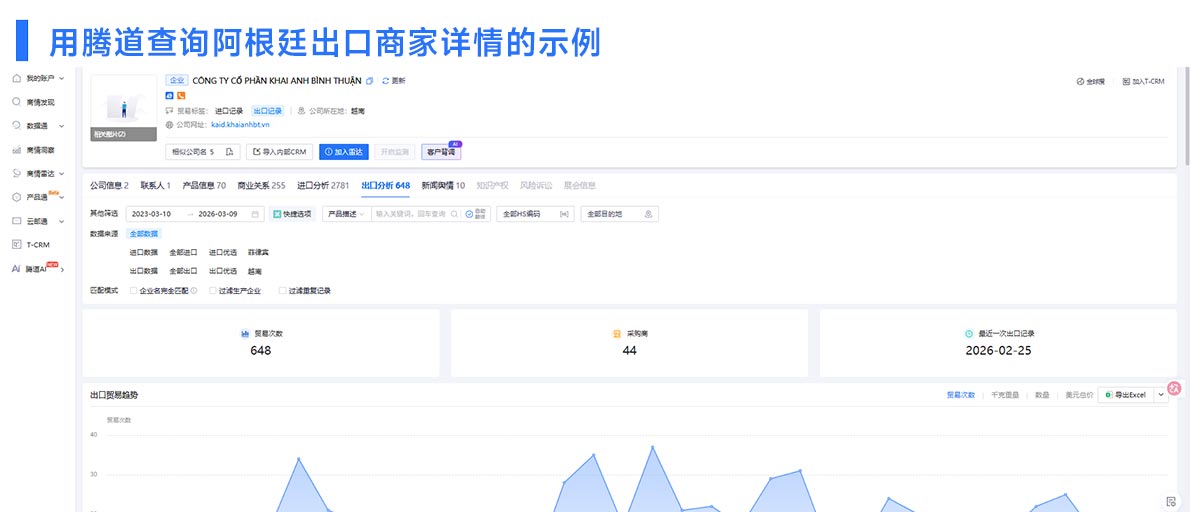The height and width of the screenshot is (512, 1190).
Task: Click the 全球搜 icon at top right
Action: click(1080, 81)
